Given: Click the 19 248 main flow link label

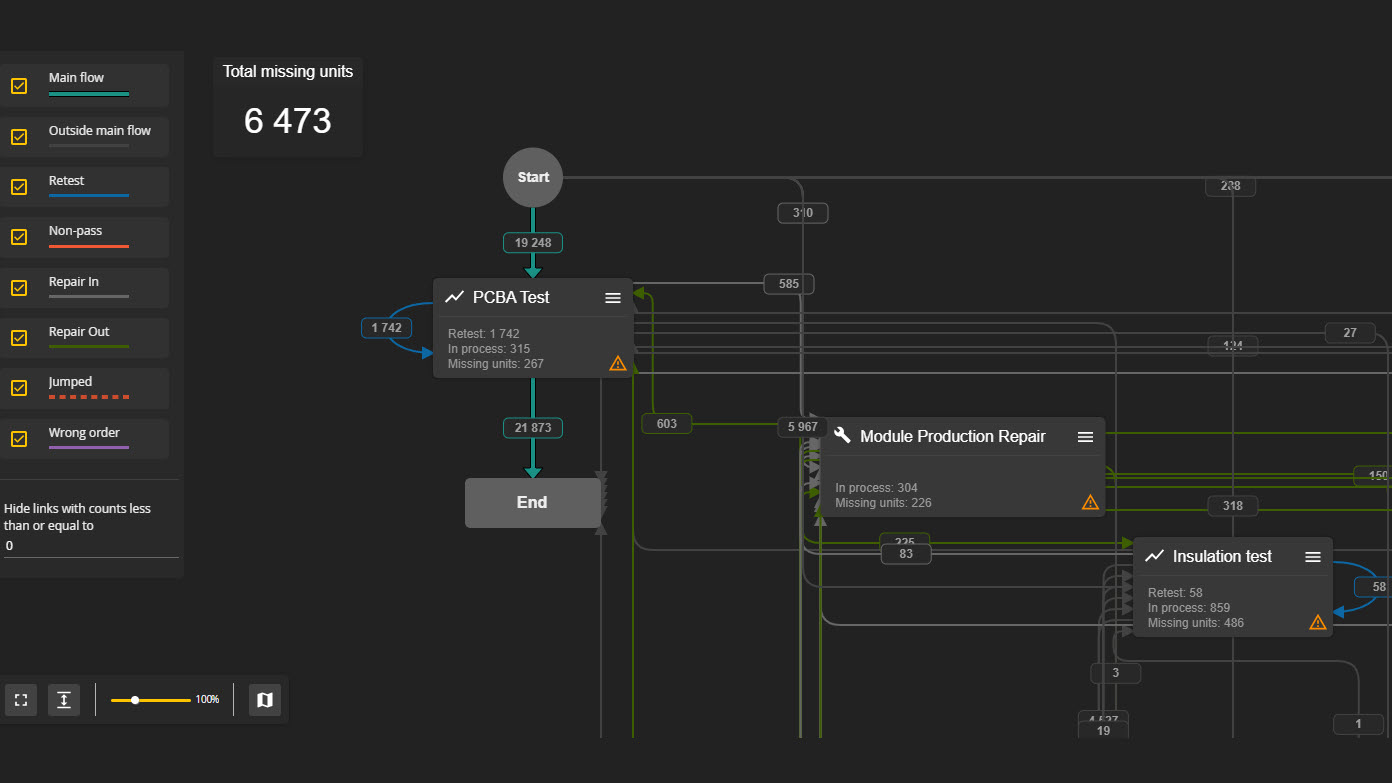Looking at the screenshot, I should [533, 243].
